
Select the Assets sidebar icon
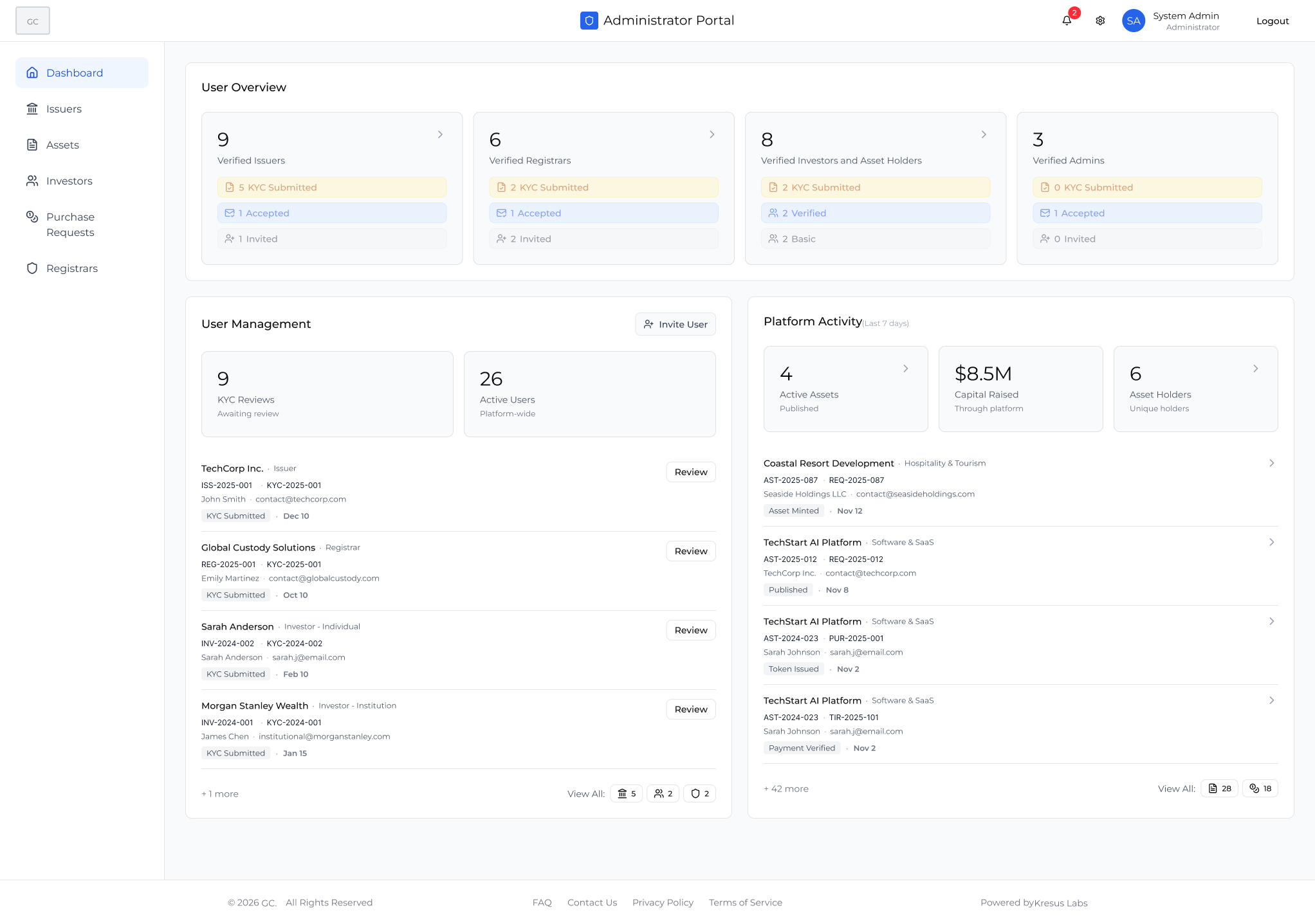tap(62, 145)
